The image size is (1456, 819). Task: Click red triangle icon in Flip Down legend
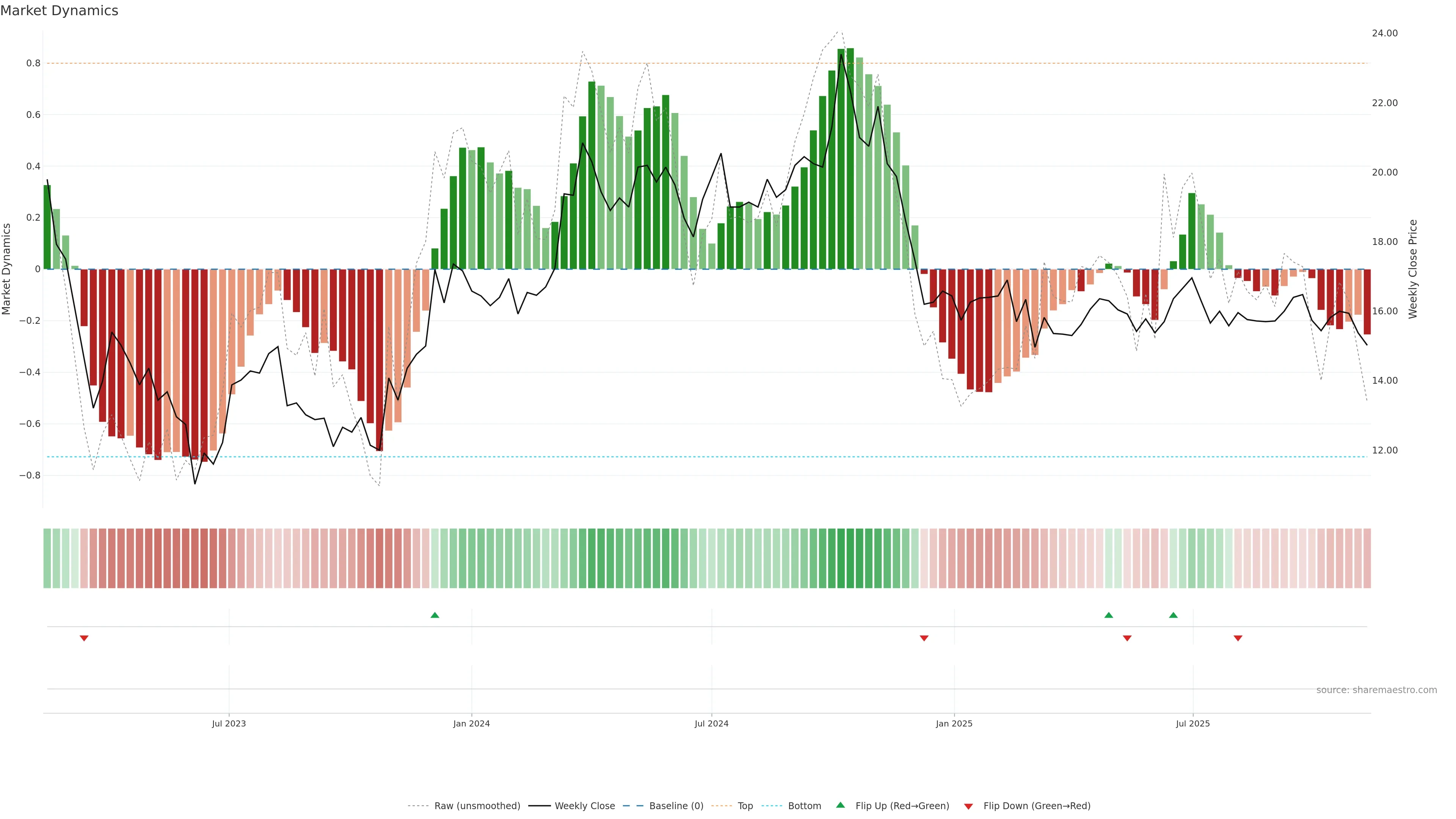pos(968,806)
